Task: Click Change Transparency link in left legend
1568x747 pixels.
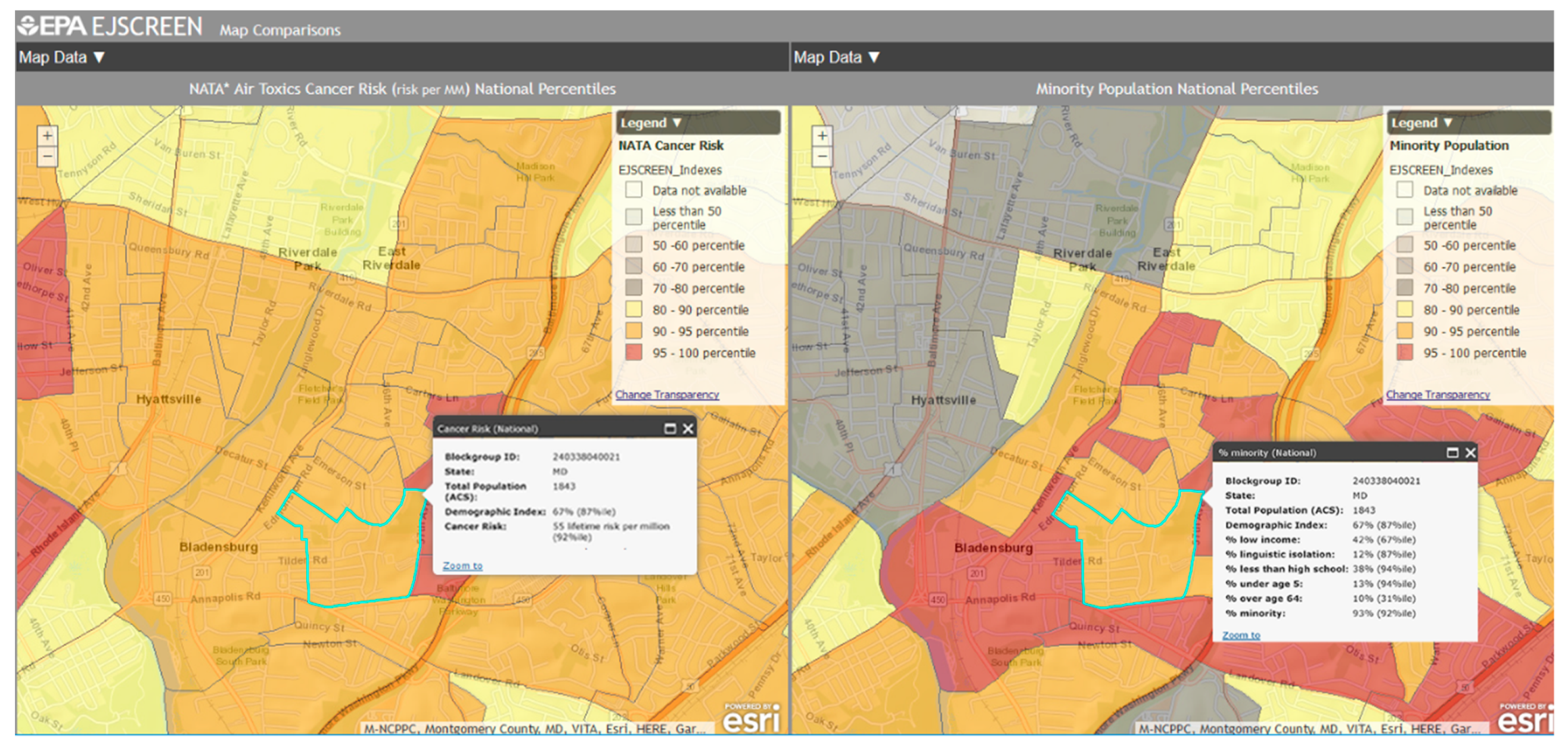Action: 666,395
